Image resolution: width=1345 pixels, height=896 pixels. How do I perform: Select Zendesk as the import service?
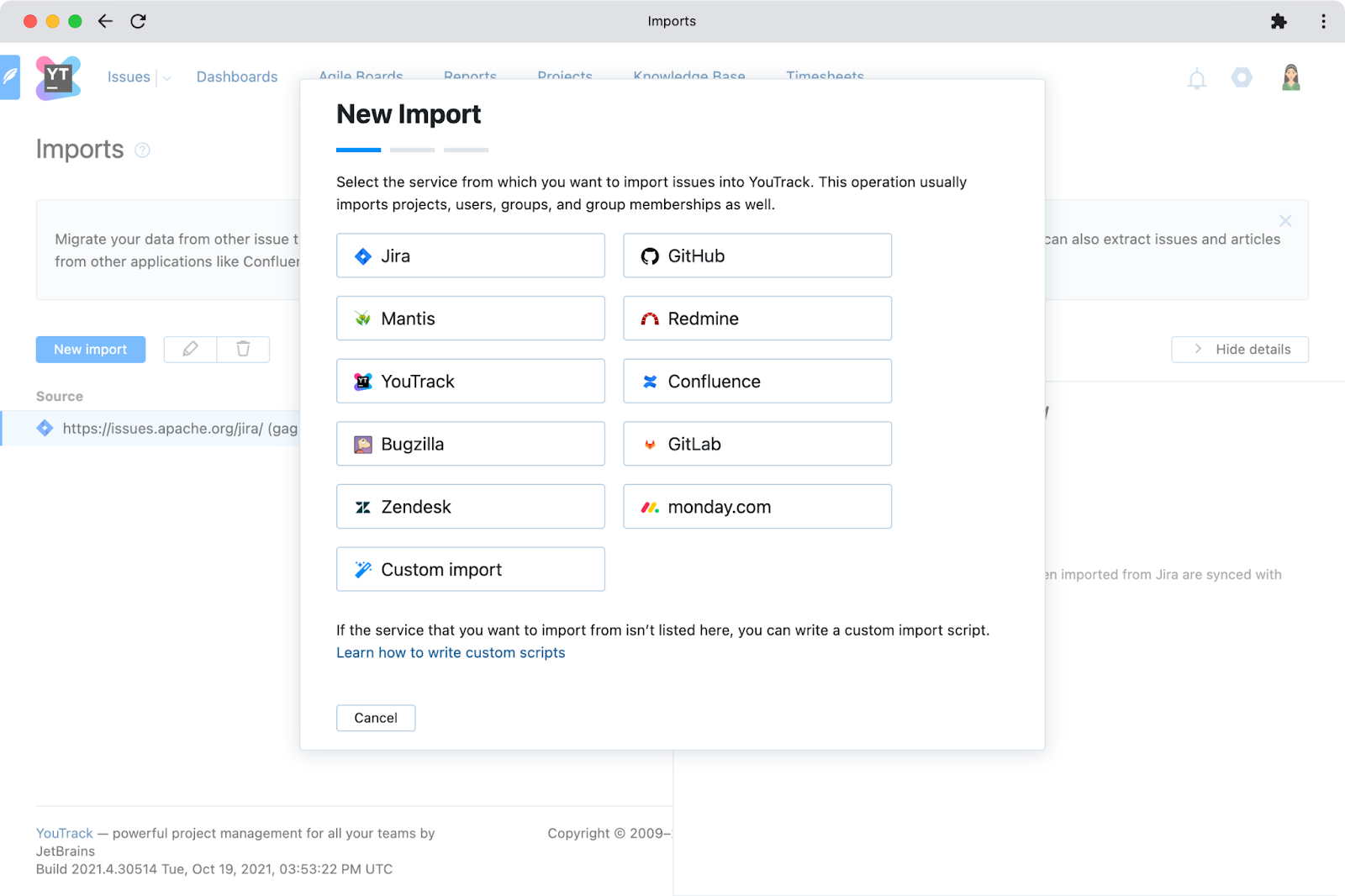click(470, 507)
